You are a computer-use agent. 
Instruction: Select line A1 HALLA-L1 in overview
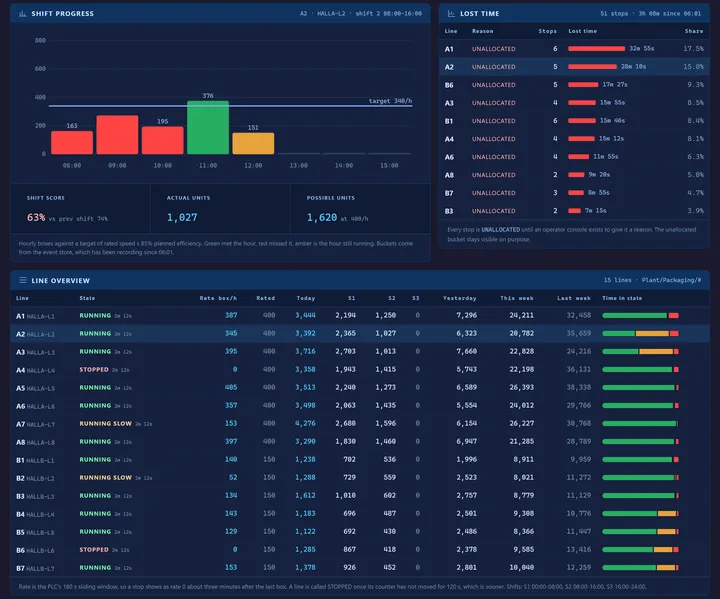[360, 316]
